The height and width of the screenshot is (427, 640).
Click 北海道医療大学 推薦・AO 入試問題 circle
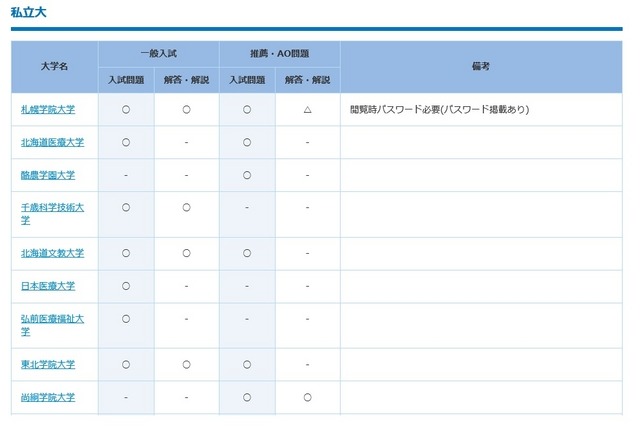247,142
